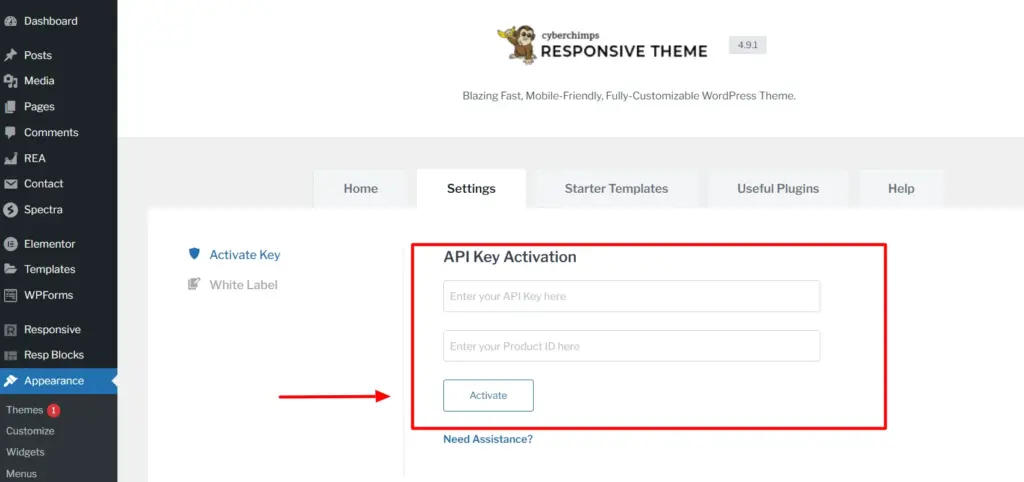Viewport: 1024px width, 482px height.
Task: Click the Resp Blocks icon
Action: (x=10, y=355)
